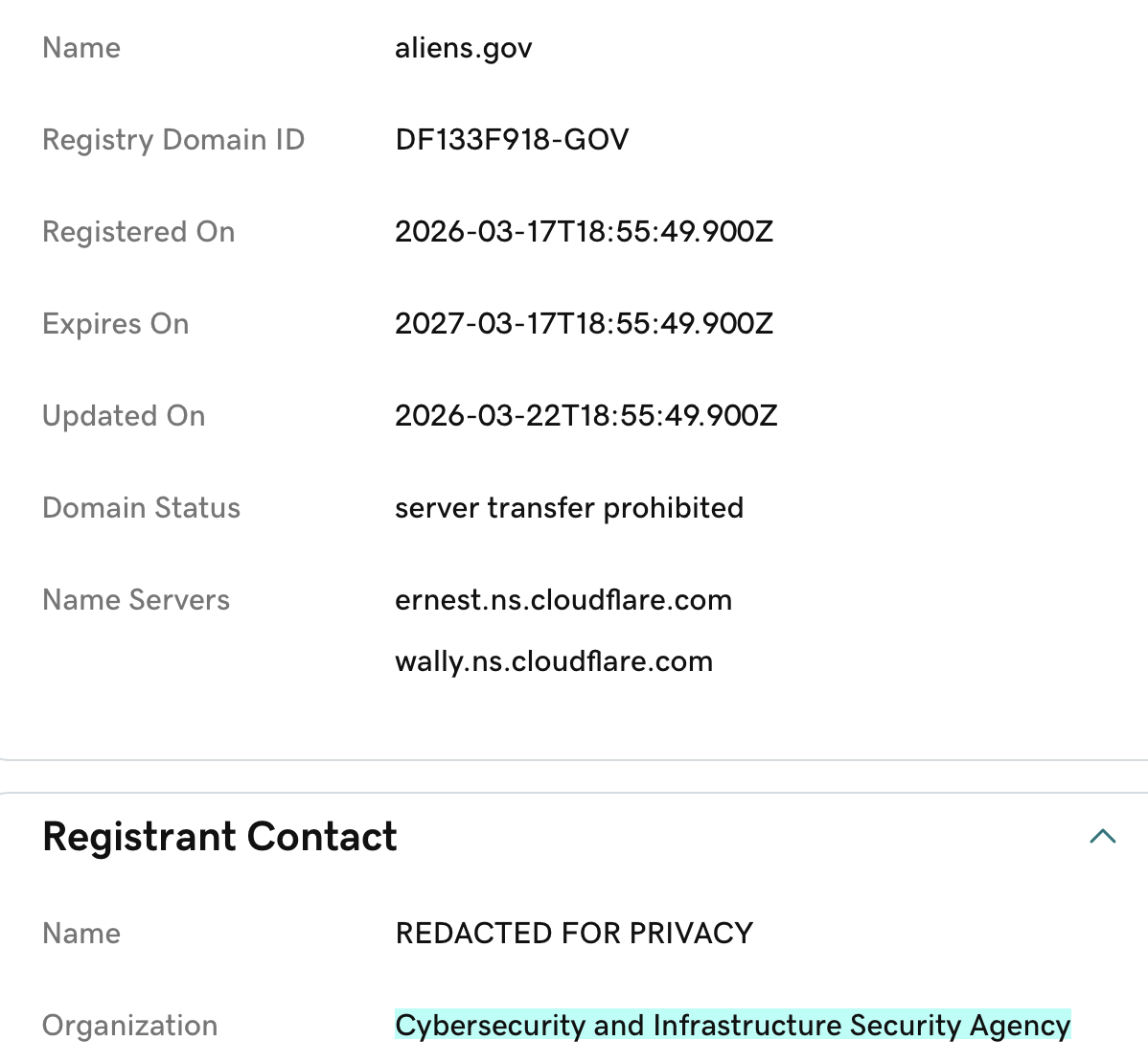Screen dimensions: 1148x1064
Task: Click the Name label beside aliens.gov
Action: tap(81, 48)
